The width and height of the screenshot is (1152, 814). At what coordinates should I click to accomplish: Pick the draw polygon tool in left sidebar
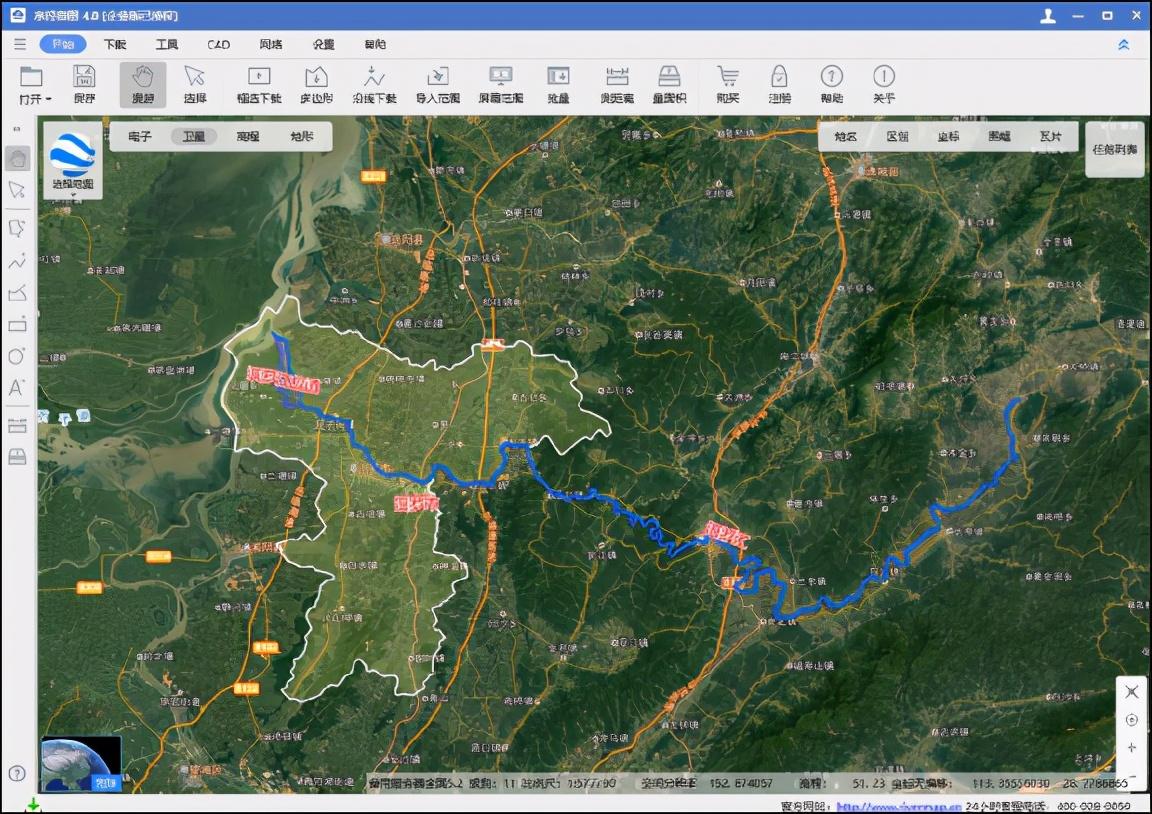(17, 228)
